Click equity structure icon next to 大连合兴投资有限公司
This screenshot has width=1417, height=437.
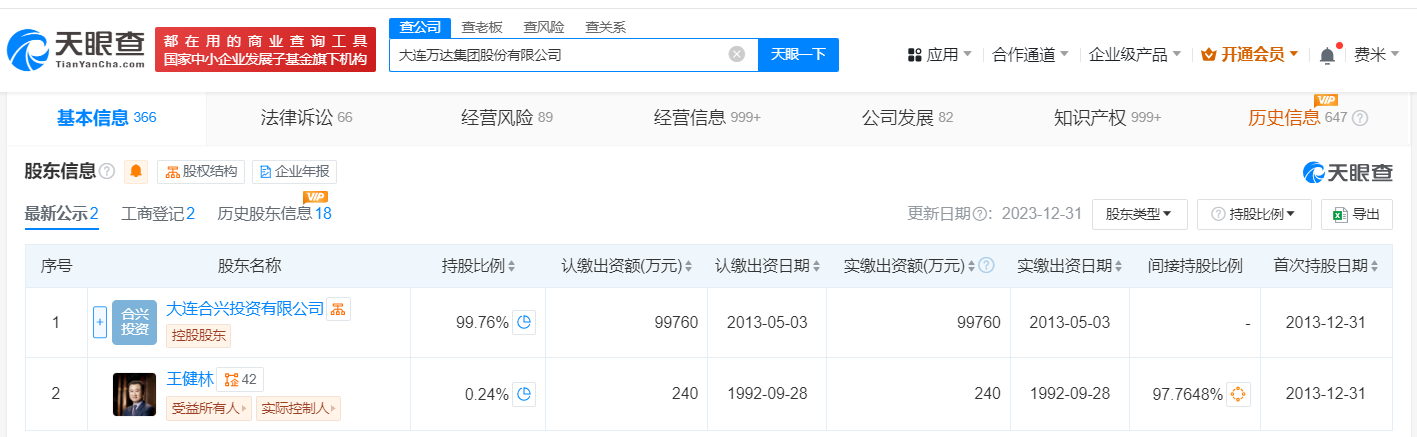click(x=339, y=309)
